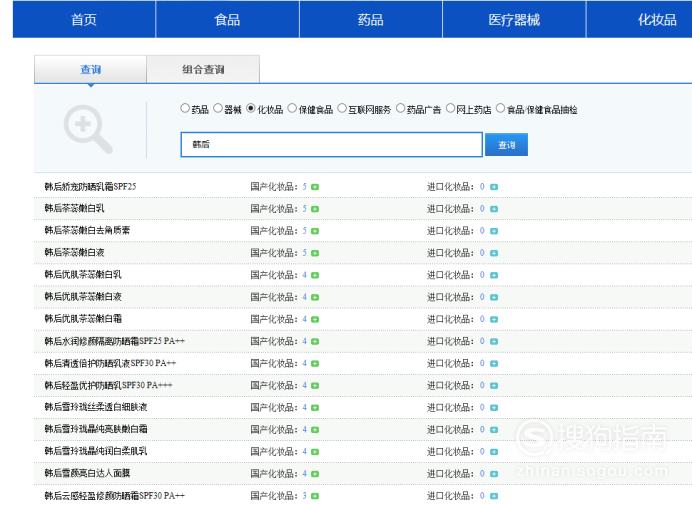Switch to the 组合查询 tab
692x505 pixels.
203,69
